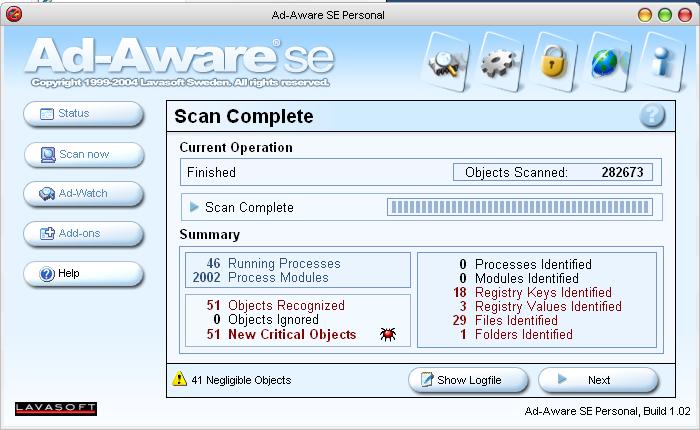Click "0 Objects Ignored" line
Screen dimensions: 700x430
266,319
